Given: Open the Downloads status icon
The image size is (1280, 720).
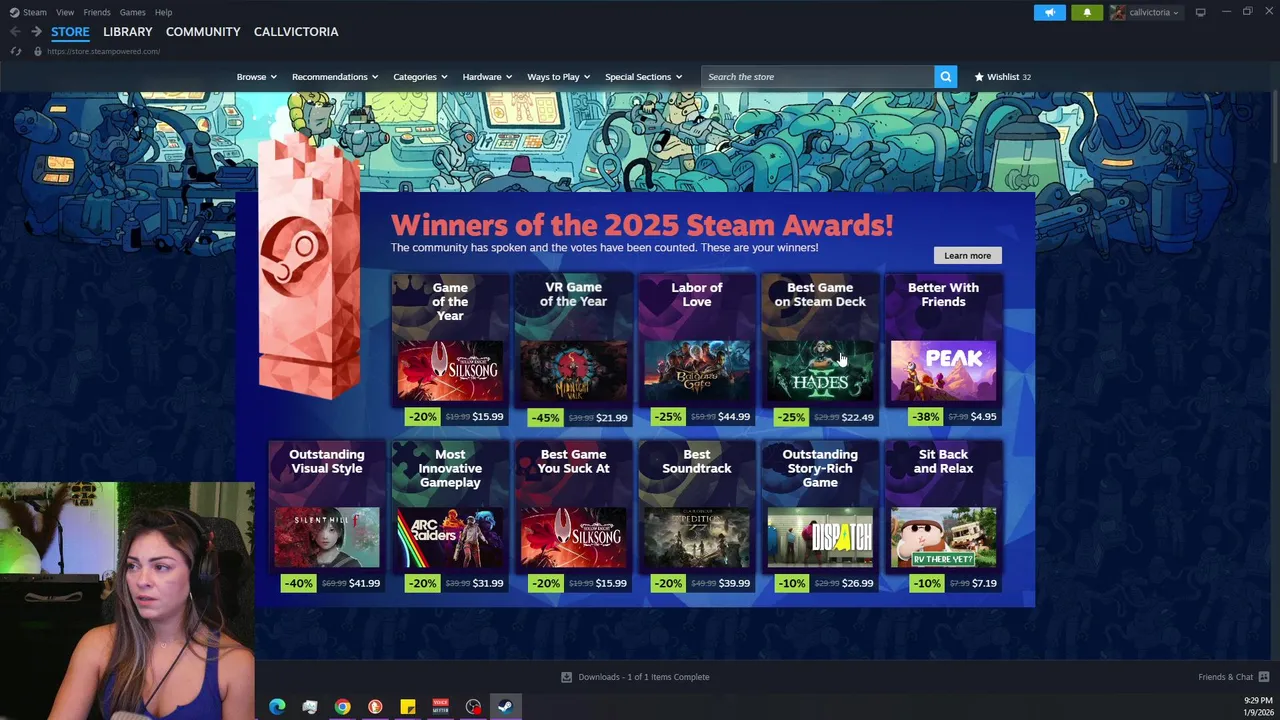Looking at the screenshot, I should 567,677.
